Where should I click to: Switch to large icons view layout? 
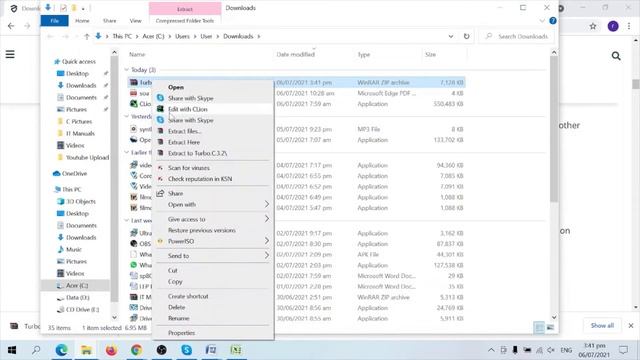tap(550, 327)
